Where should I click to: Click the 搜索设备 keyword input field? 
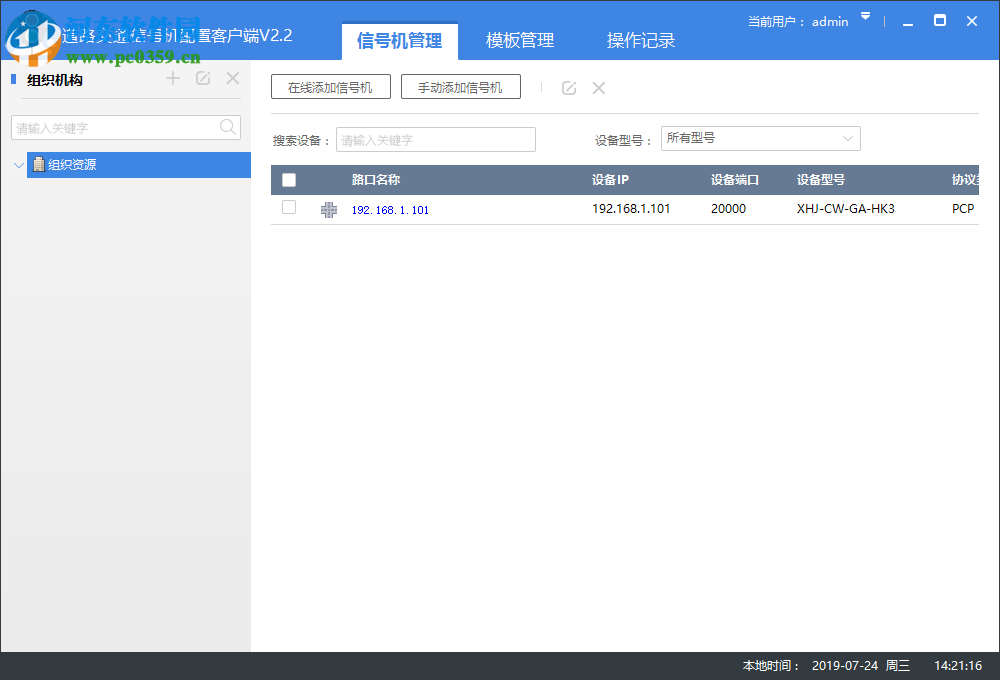click(x=435, y=139)
